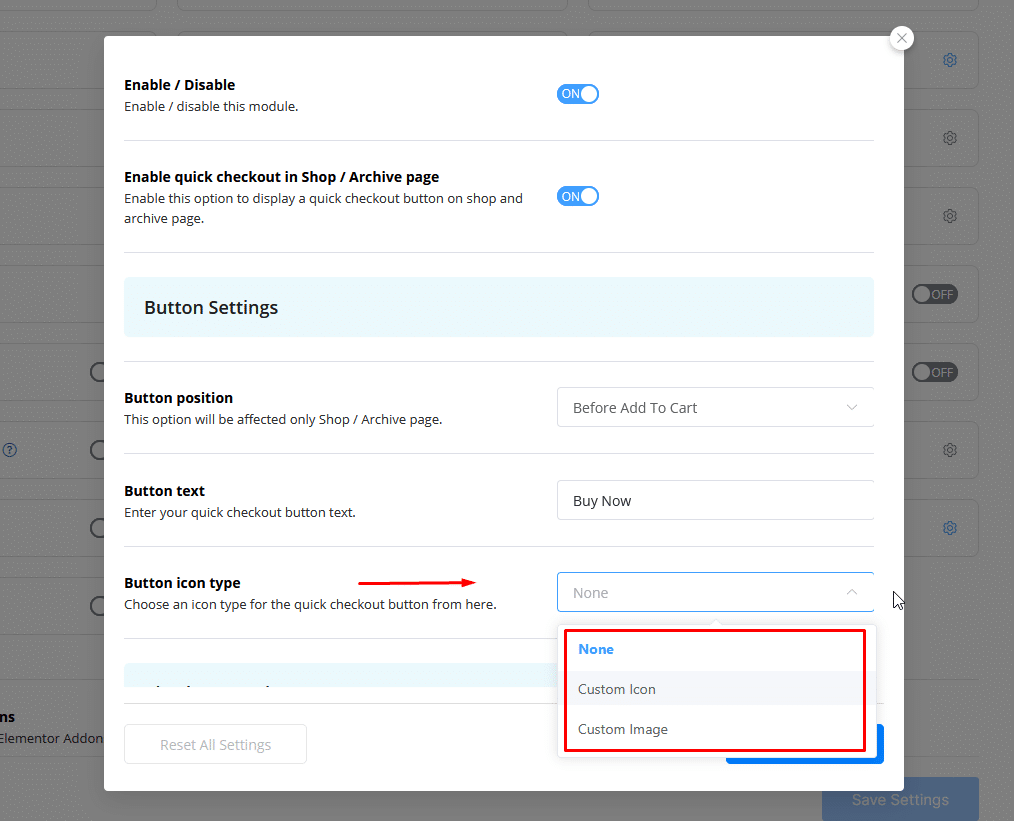Open the Button position dropdown
The width and height of the screenshot is (1014, 821).
[x=714, y=407]
